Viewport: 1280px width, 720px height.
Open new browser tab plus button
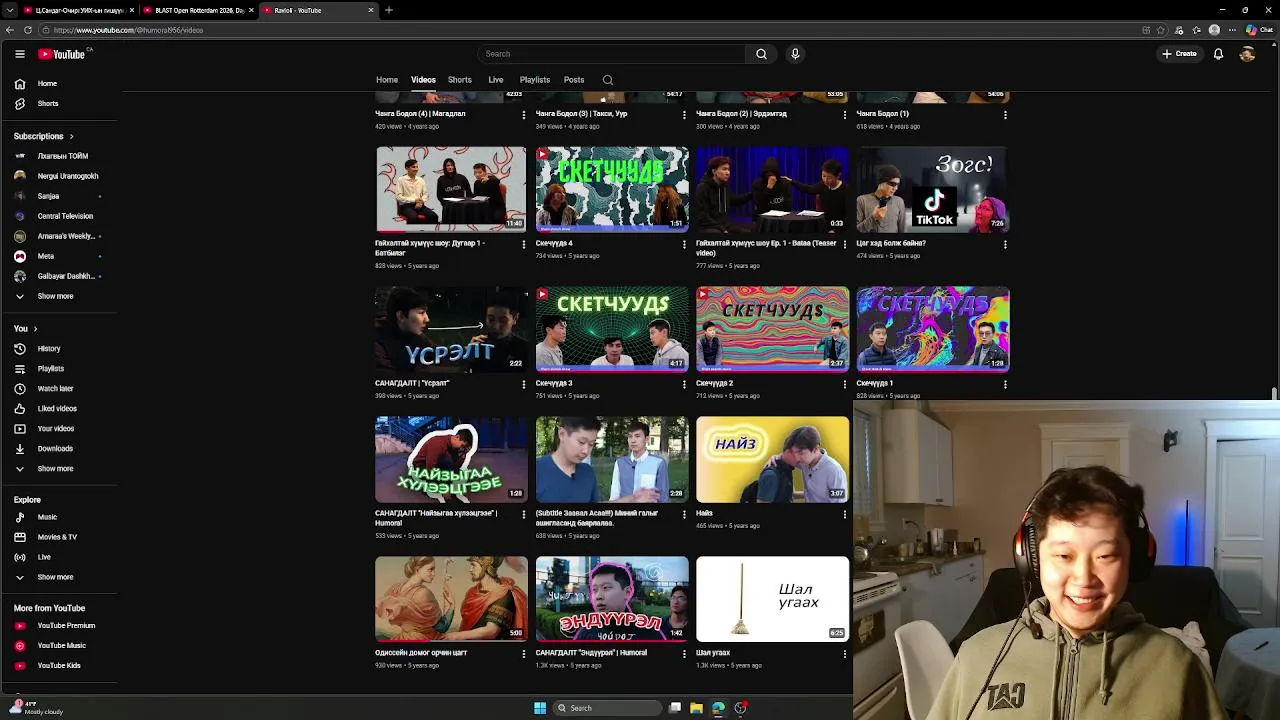[x=389, y=10]
